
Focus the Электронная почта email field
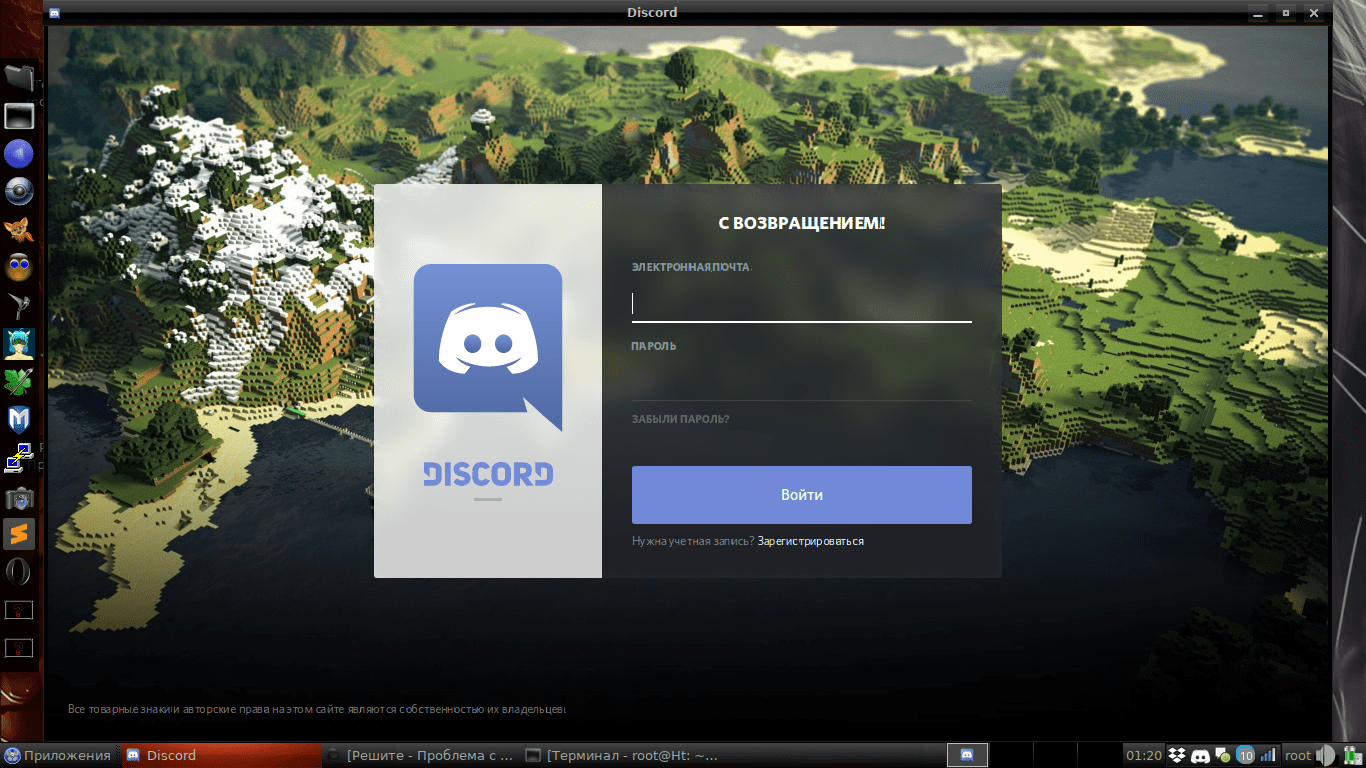pyautogui.click(x=801, y=304)
